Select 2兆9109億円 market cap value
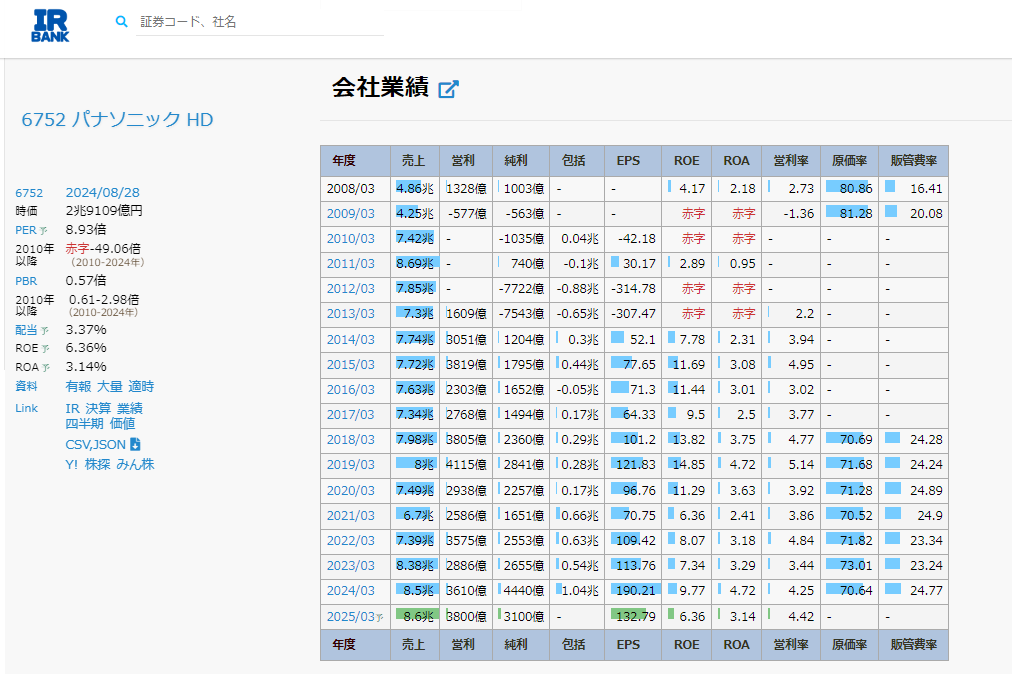Screen dimensions: 1012x674 click(104, 210)
